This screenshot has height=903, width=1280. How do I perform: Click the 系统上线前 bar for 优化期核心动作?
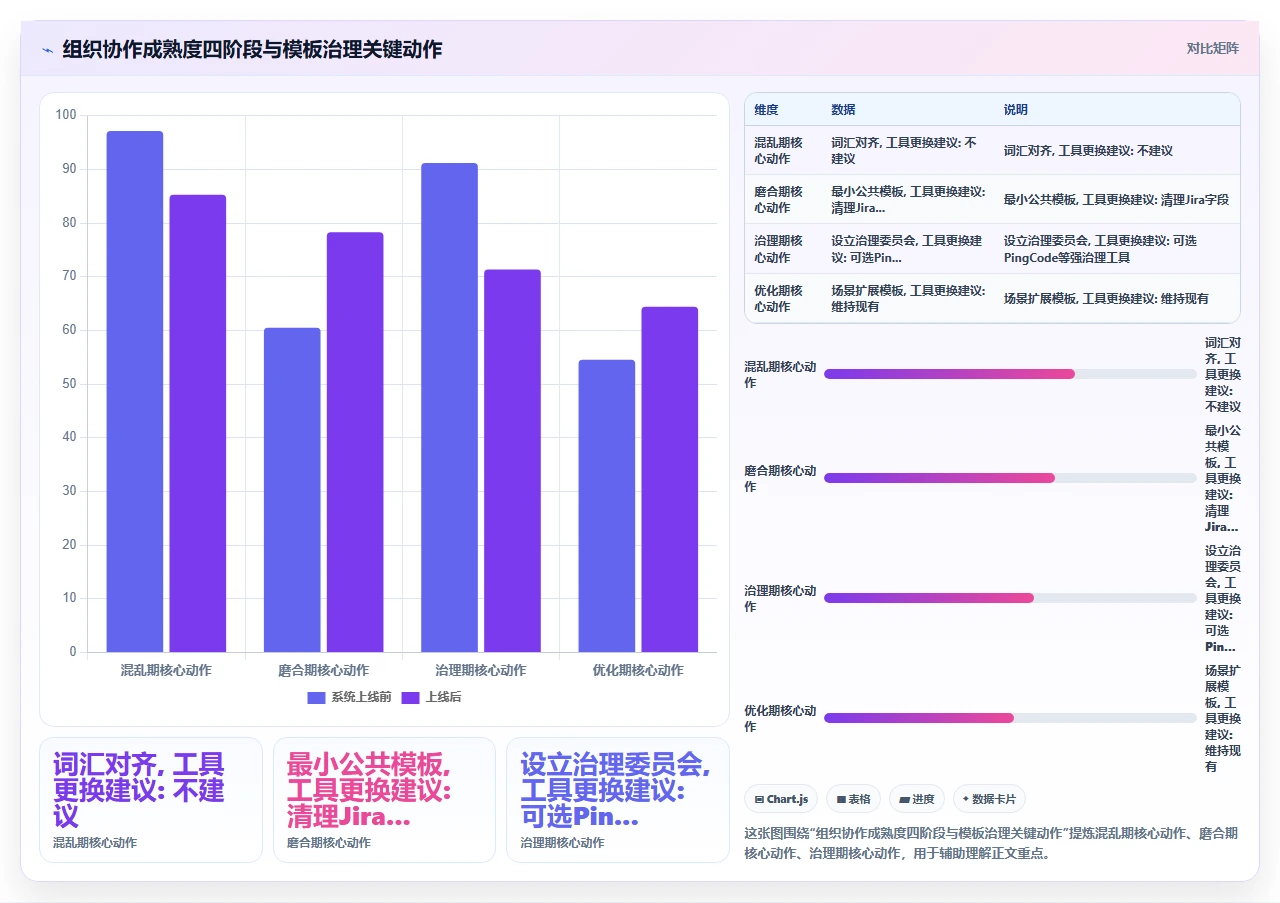(x=606, y=506)
